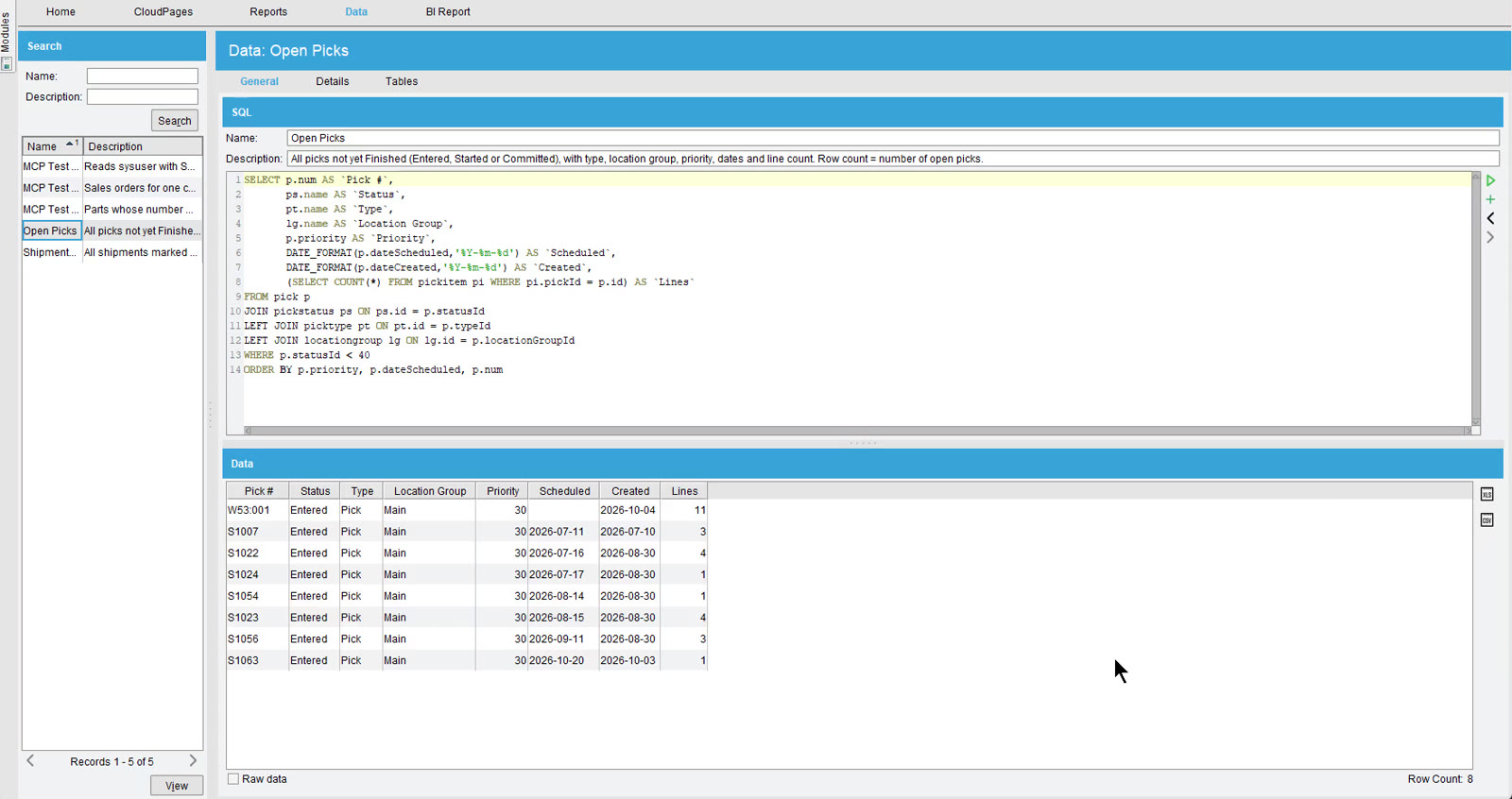Export data to CSV
The height and width of the screenshot is (799, 1512).
coord(1486,520)
